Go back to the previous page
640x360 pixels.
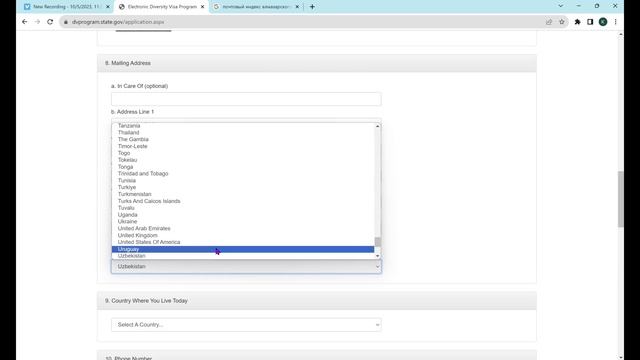click(24, 22)
